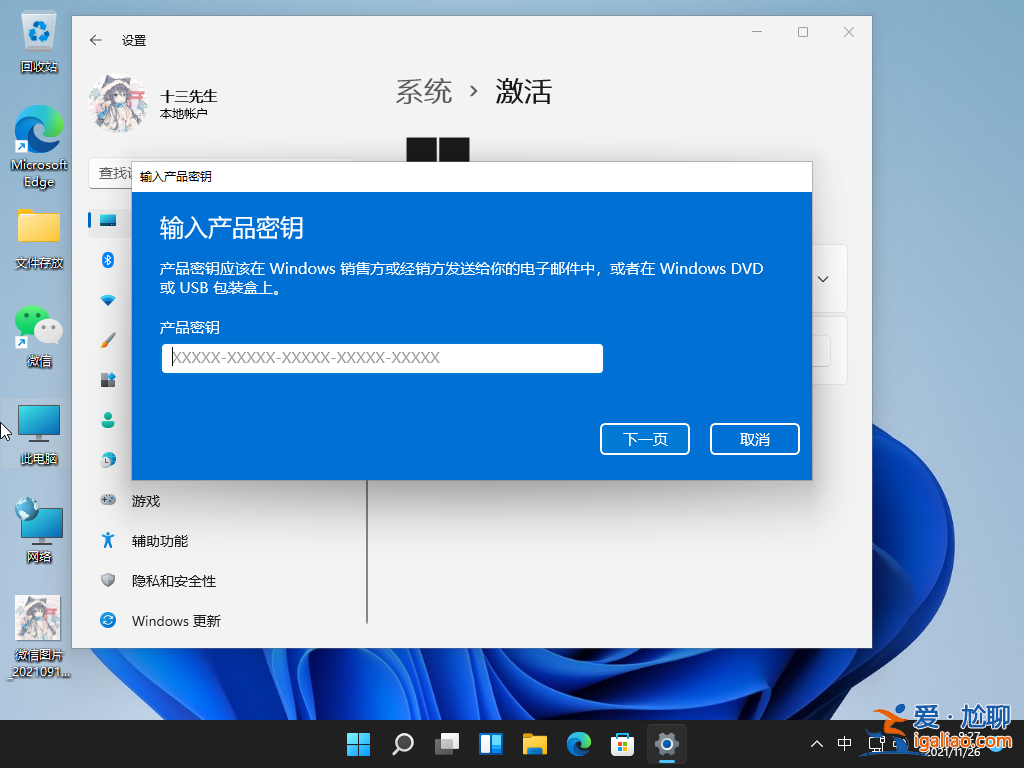Screen dimensions: 1024x768
Task: Click the Apps sidebar icon
Action: click(x=107, y=380)
